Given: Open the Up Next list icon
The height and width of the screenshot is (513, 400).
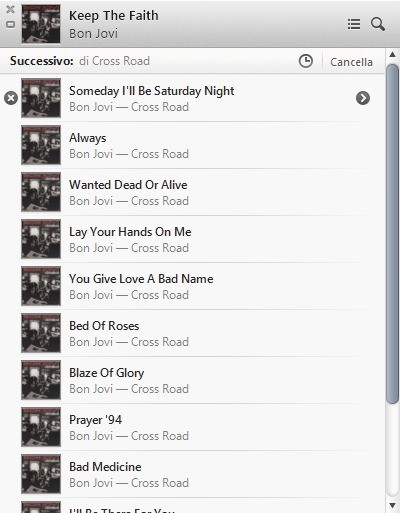Looking at the screenshot, I should [354, 24].
